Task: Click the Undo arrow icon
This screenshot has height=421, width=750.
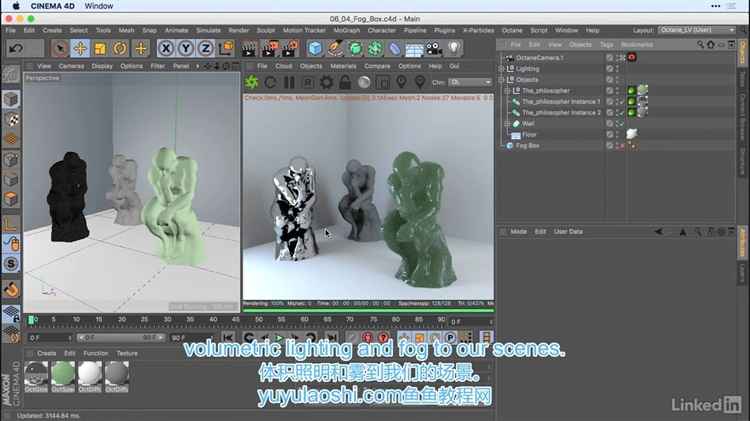Action: 16,48
